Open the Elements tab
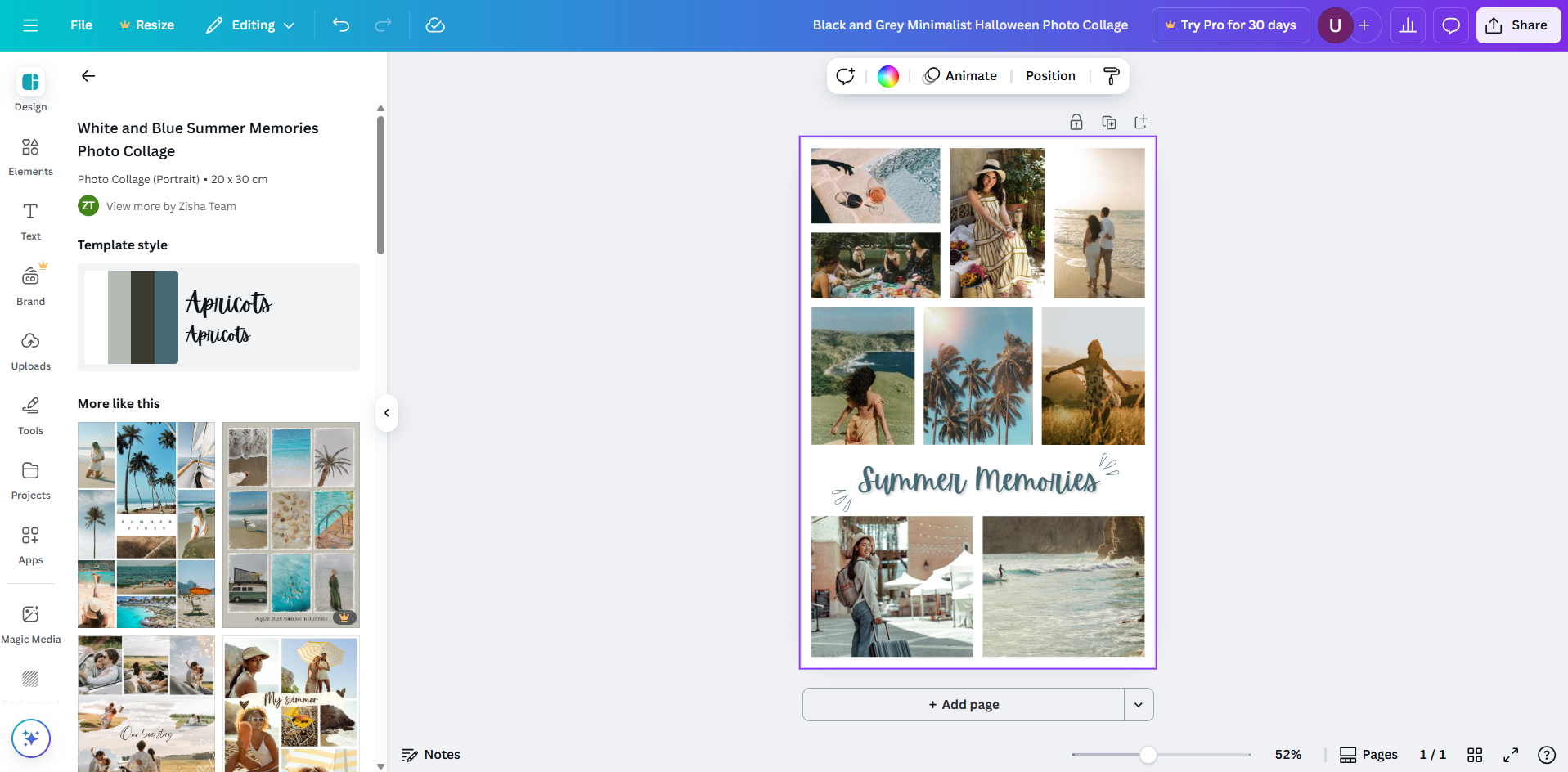This screenshot has width=1568, height=772. click(30, 156)
